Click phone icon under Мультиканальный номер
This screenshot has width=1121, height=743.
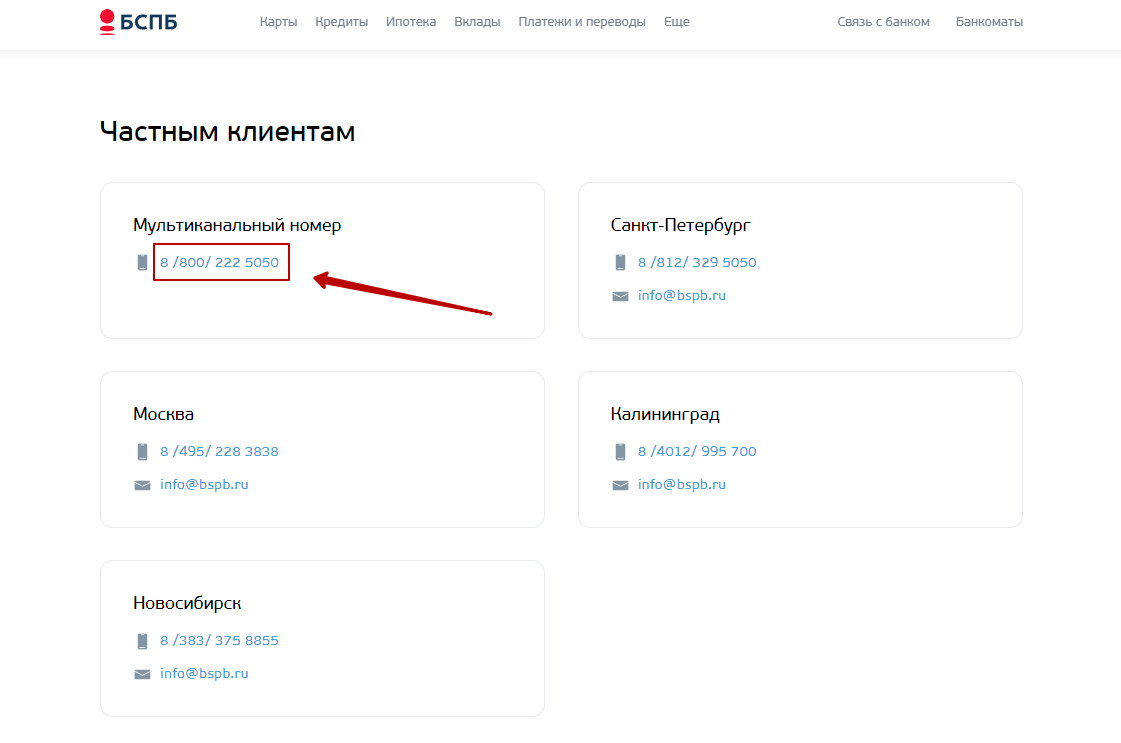pos(142,262)
